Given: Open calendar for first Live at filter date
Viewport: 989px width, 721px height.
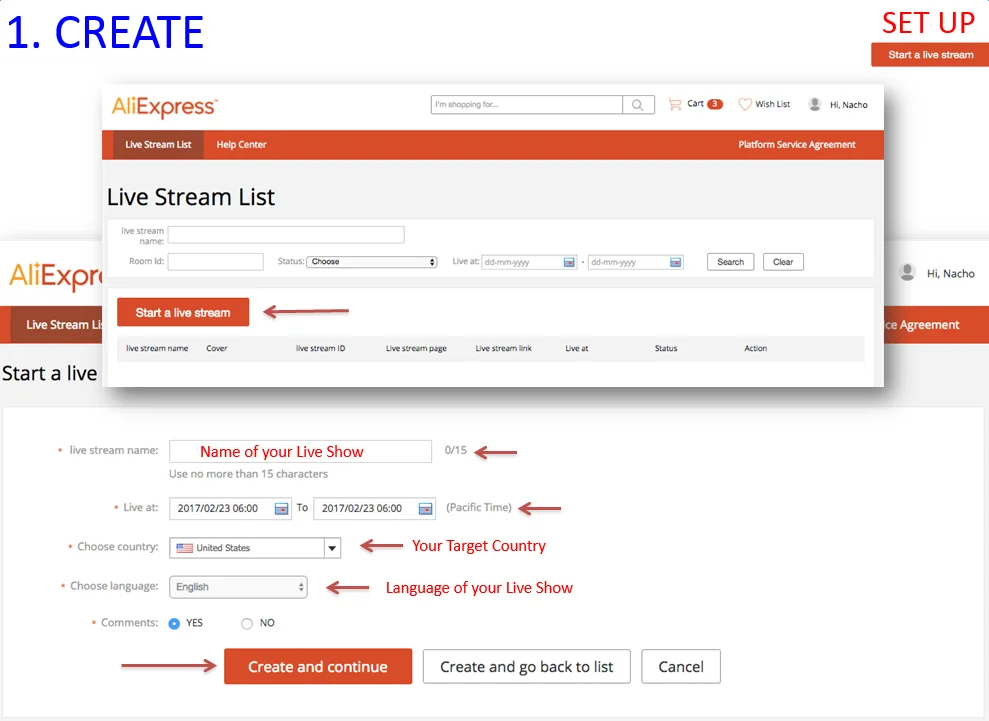Looking at the screenshot, I should [569, 262].
